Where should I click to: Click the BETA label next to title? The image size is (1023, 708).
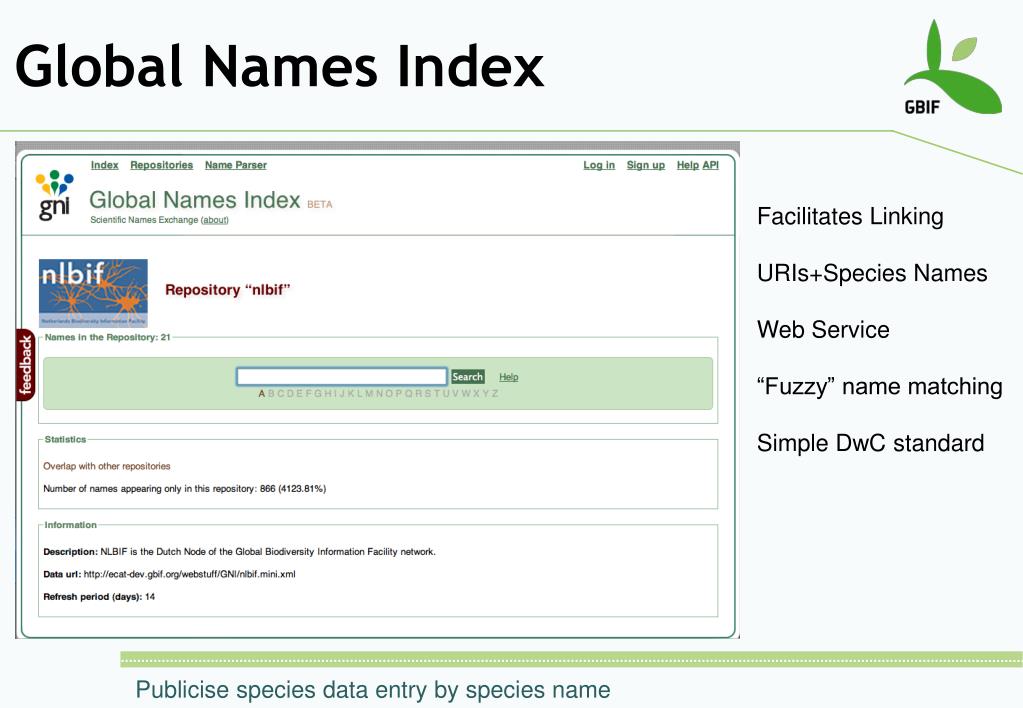coord(320,204)
